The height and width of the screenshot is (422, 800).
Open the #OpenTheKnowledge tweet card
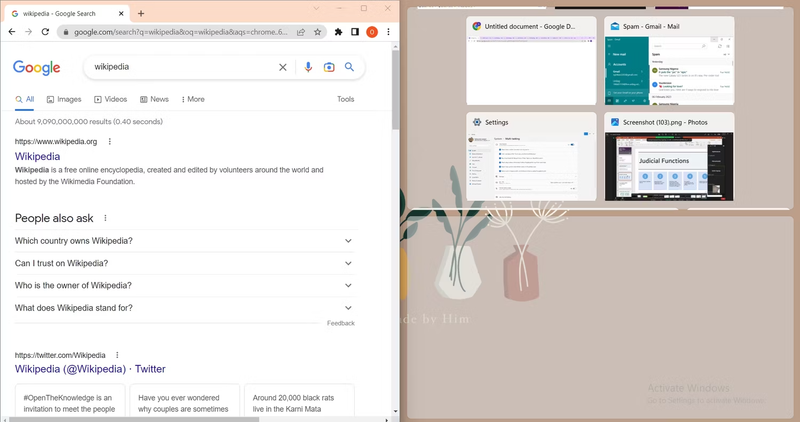coord(70,403)
